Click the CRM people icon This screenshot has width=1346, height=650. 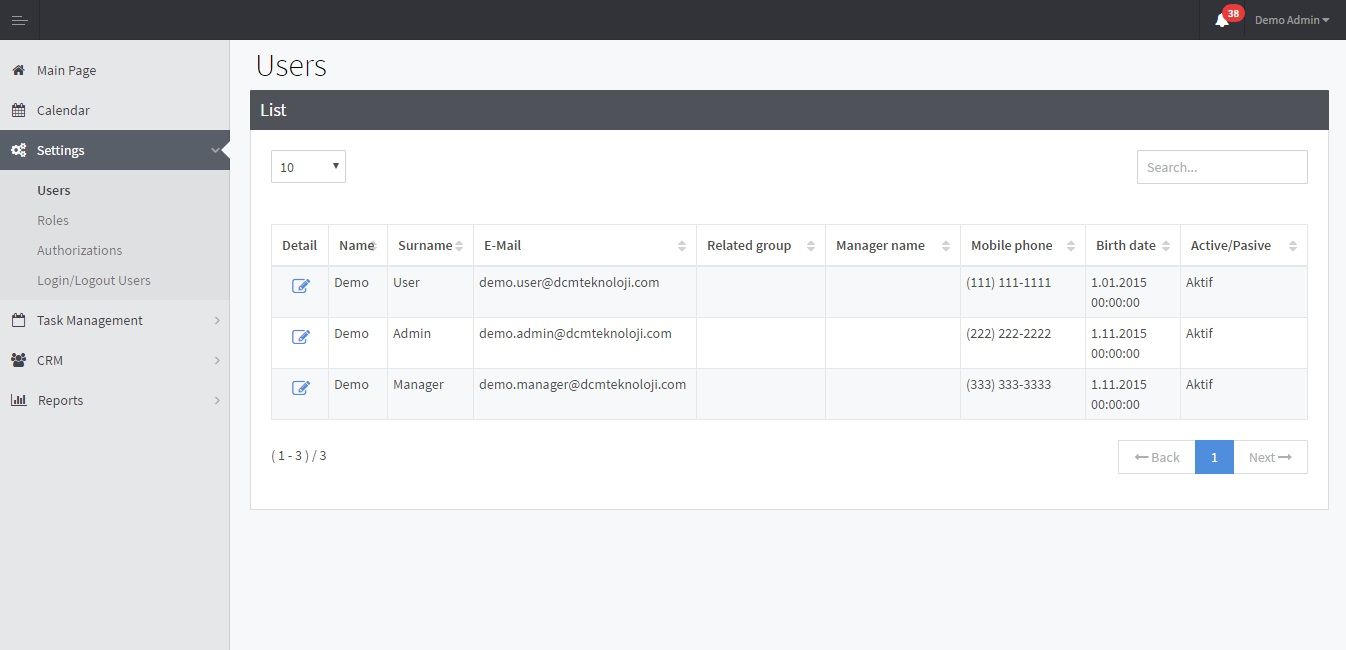point(18,360)
